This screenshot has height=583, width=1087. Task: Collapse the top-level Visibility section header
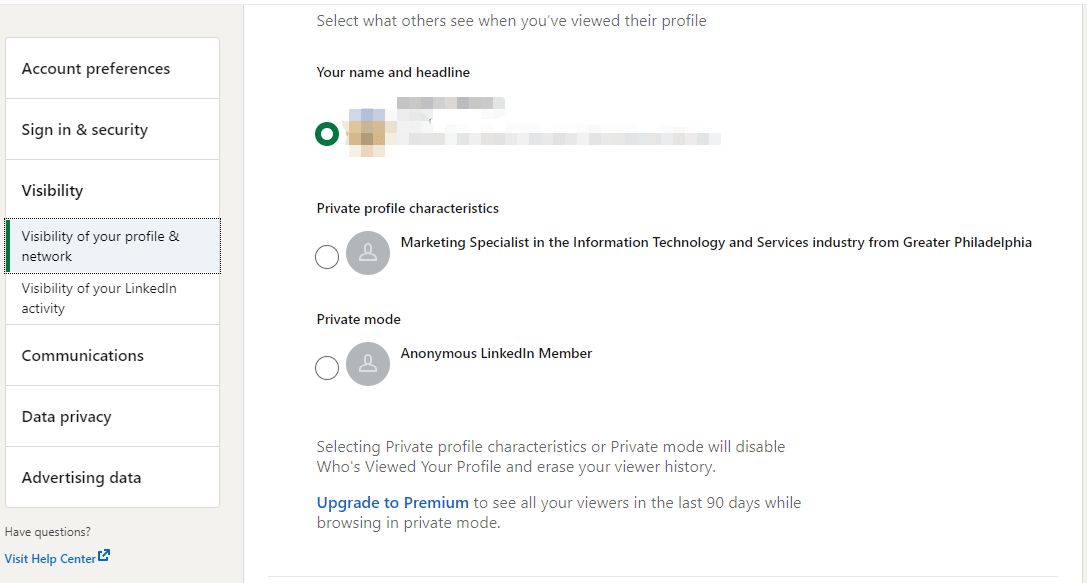pyautogui.click(x=53, y=191)
